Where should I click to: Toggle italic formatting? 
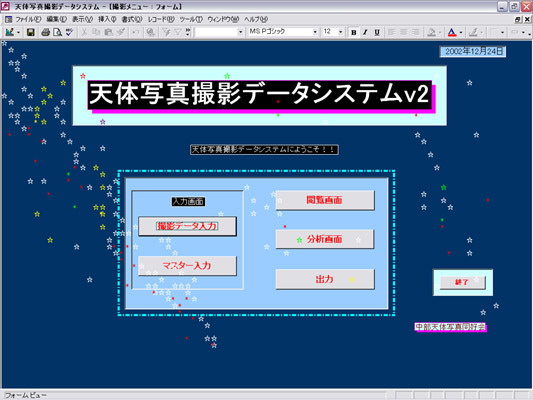pyautogui.click(x=365, y=32)
